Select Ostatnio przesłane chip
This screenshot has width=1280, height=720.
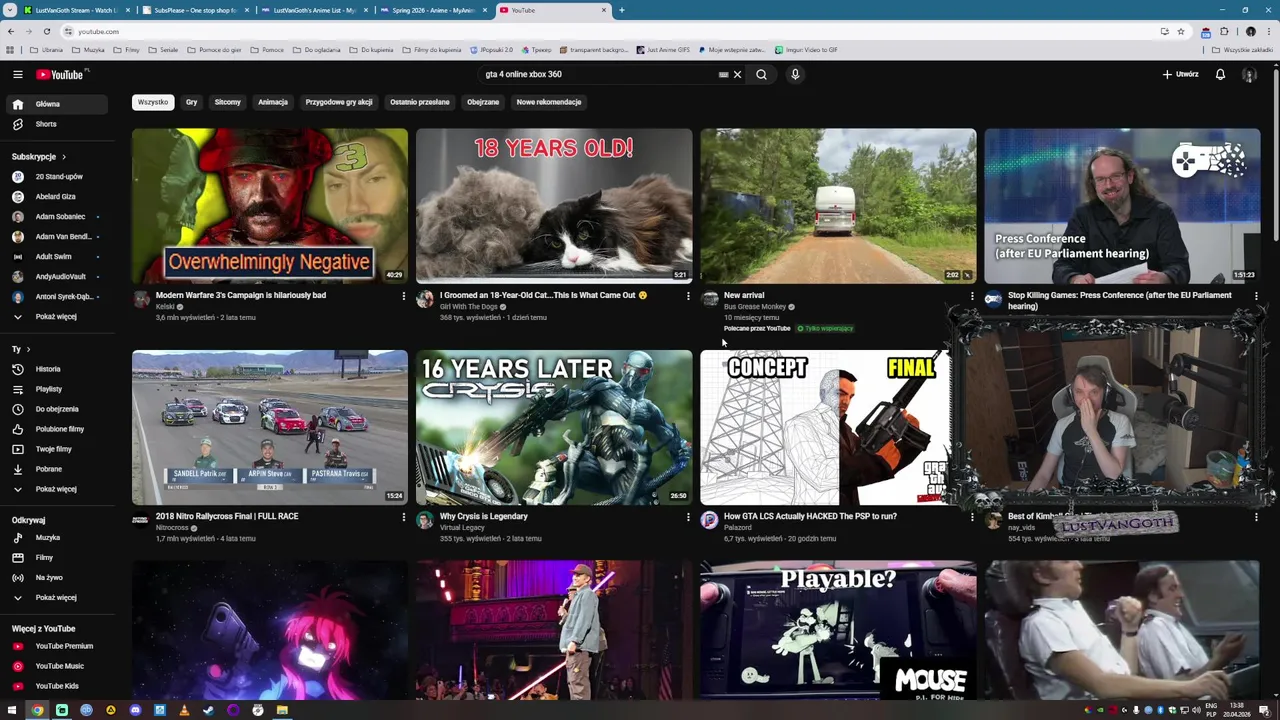(420, 102)
